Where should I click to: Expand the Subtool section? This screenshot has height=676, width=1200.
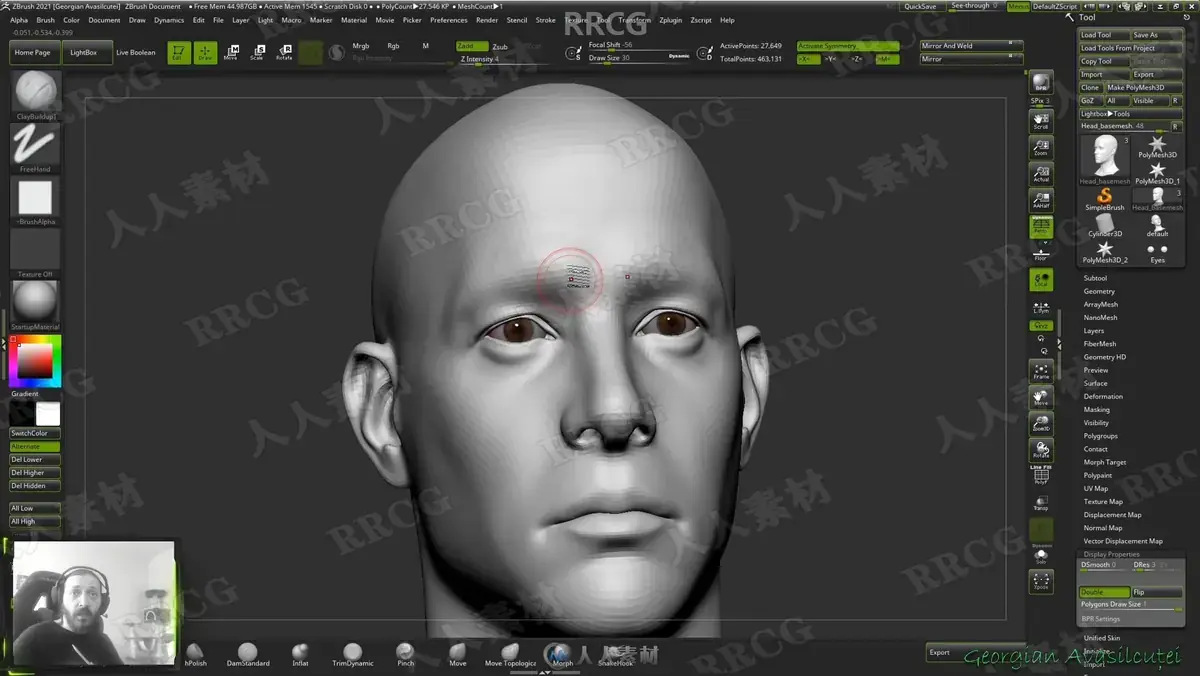(1095, 278)
